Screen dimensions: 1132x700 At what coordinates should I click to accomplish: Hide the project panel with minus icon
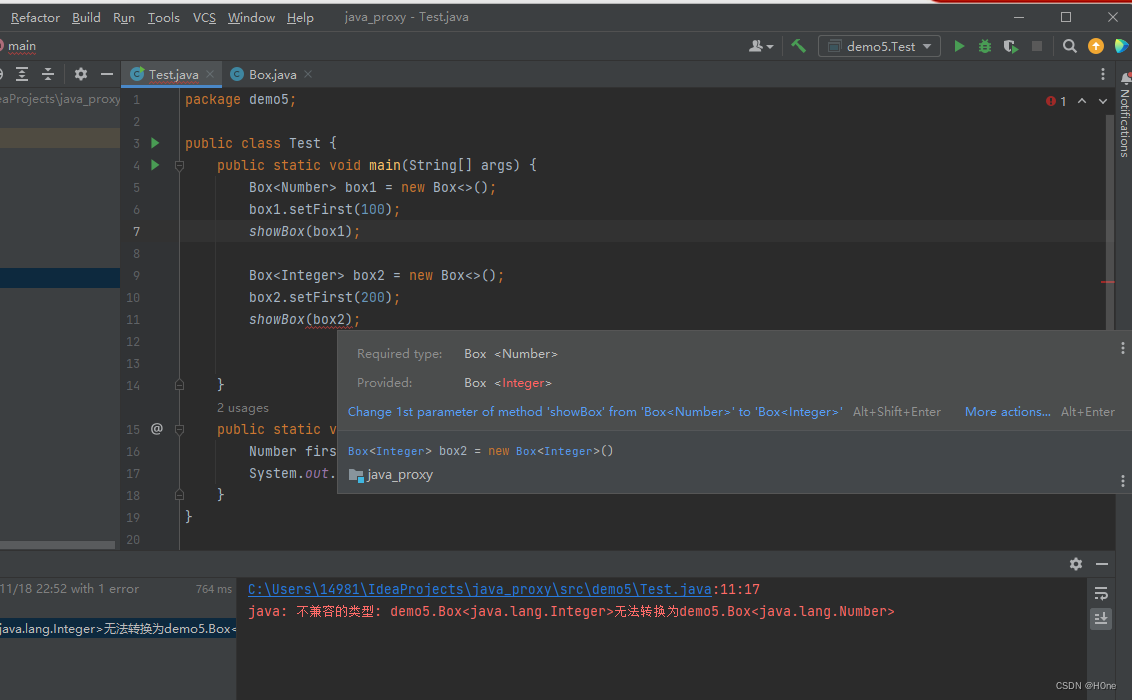[x=107, y=74]
